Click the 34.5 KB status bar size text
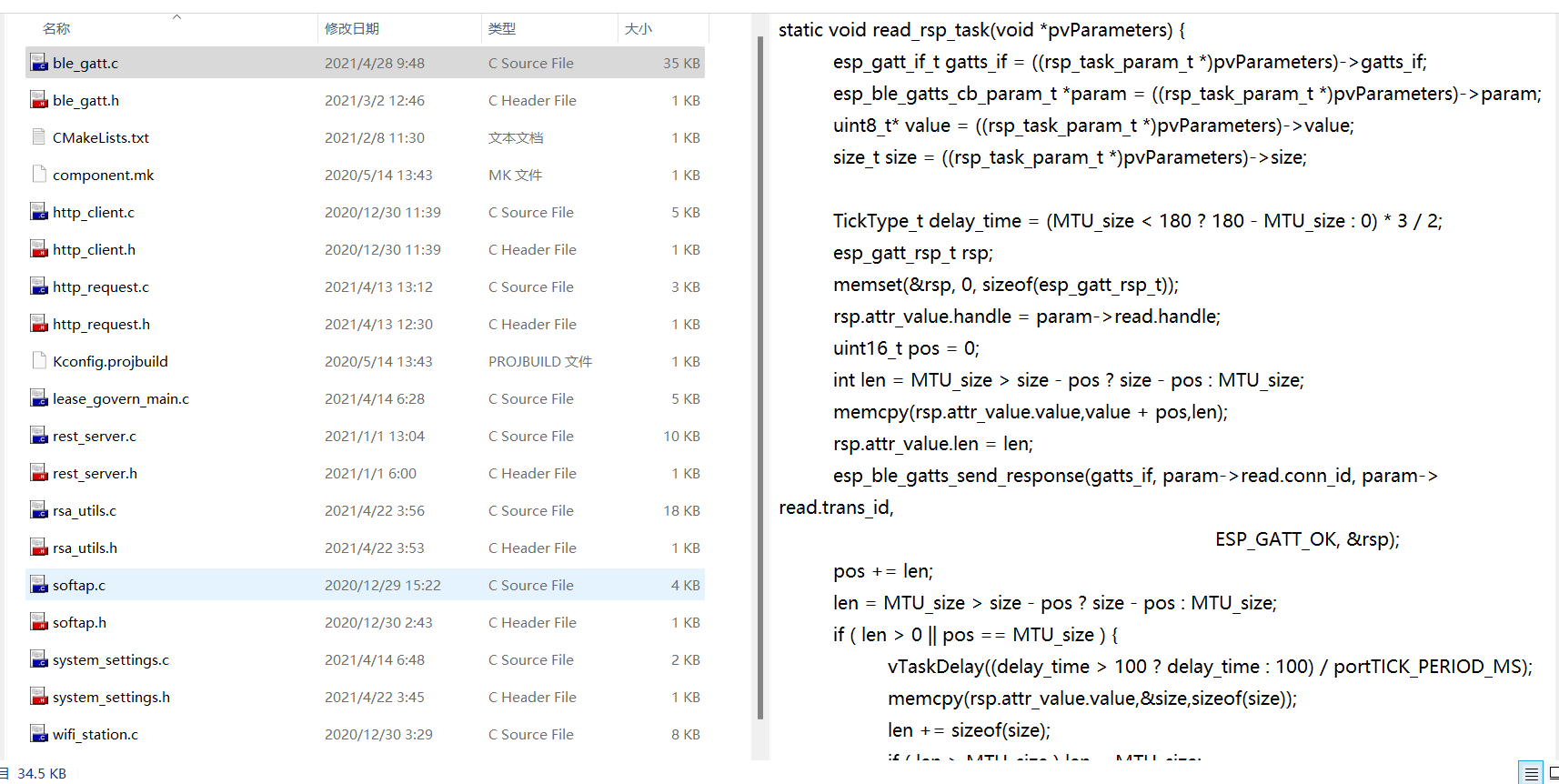Screen dimensions: 1559x784 pos(42,773)
